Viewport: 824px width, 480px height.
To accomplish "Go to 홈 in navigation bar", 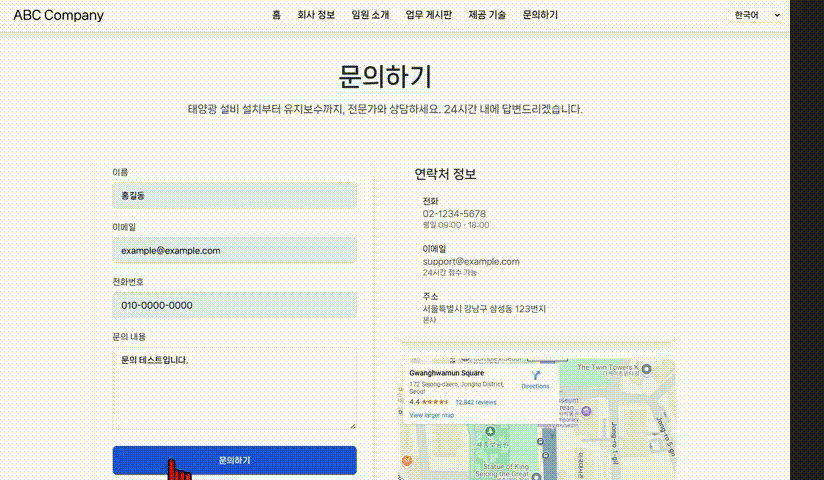I will pos(276,15).
